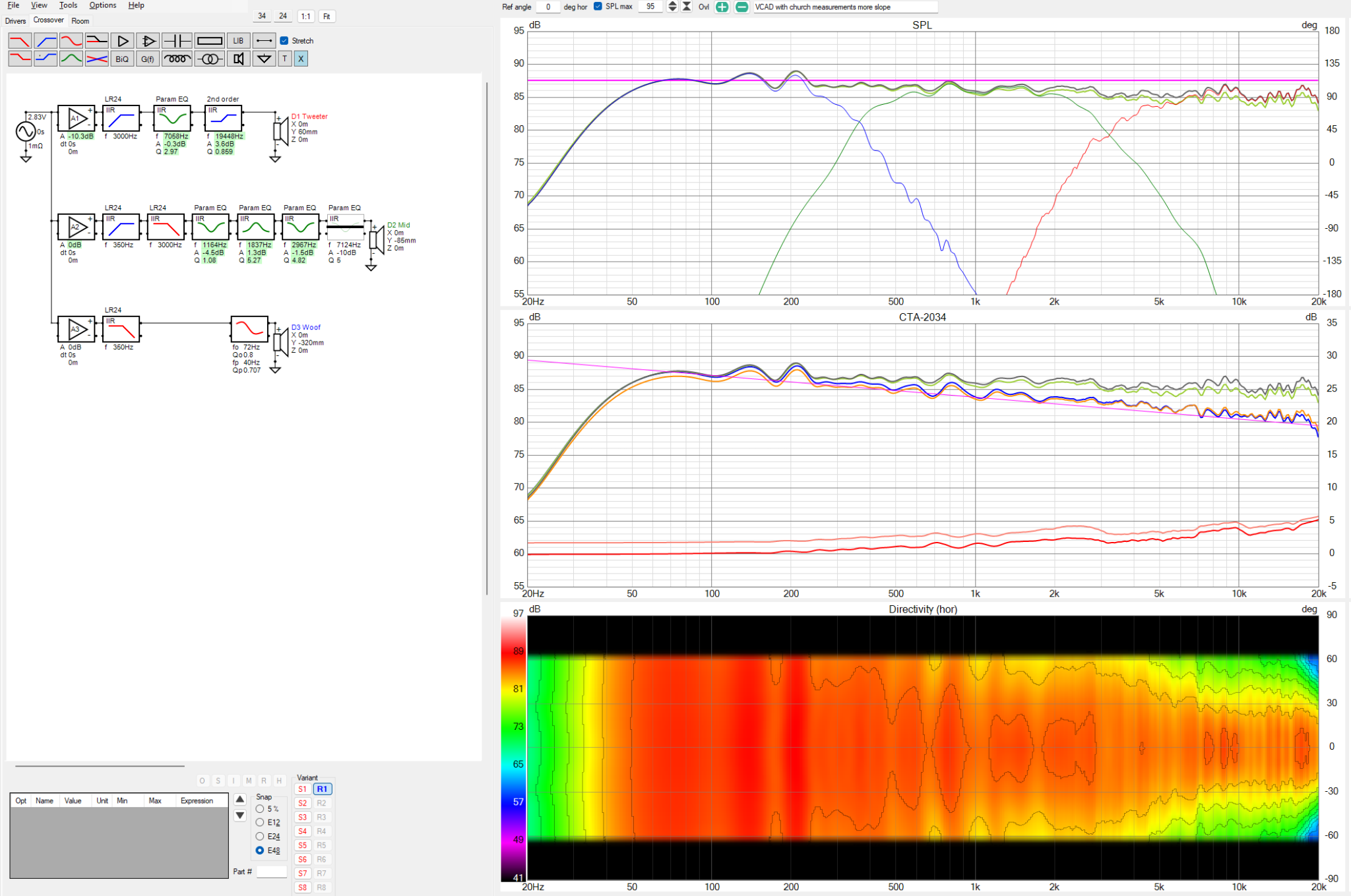Select the blue high-pass filter block tool
Image resolution: width=1351 pixels, height=896 pixels.
pos(46,41)
